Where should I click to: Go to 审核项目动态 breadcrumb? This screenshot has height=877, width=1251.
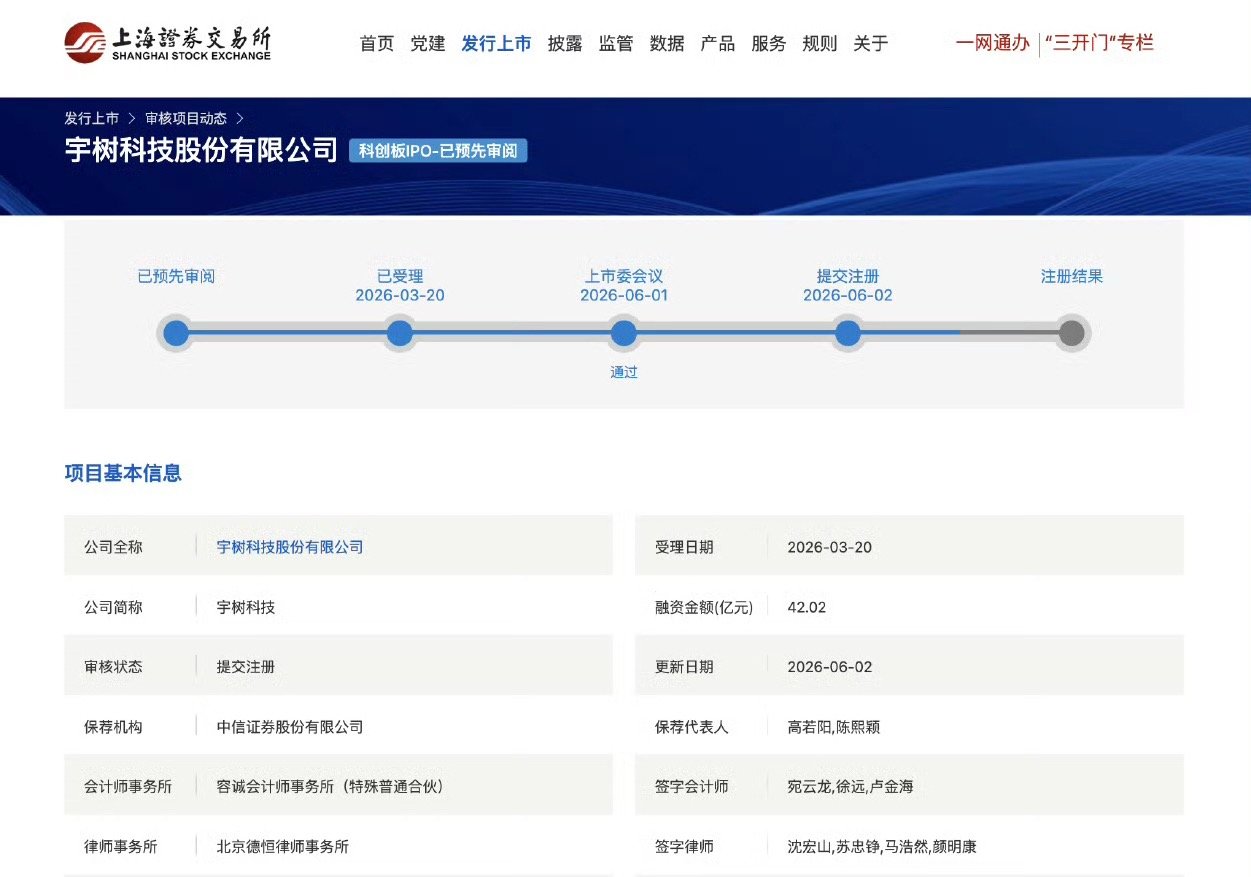pos(186,118)
